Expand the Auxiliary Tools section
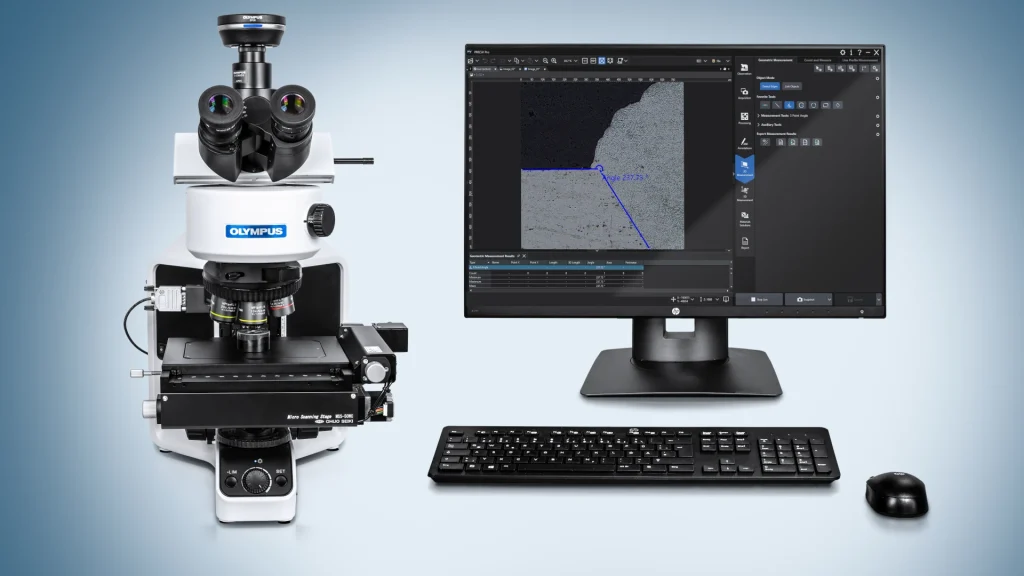Screen dimensions: 1024x576 tap(758, 125)
